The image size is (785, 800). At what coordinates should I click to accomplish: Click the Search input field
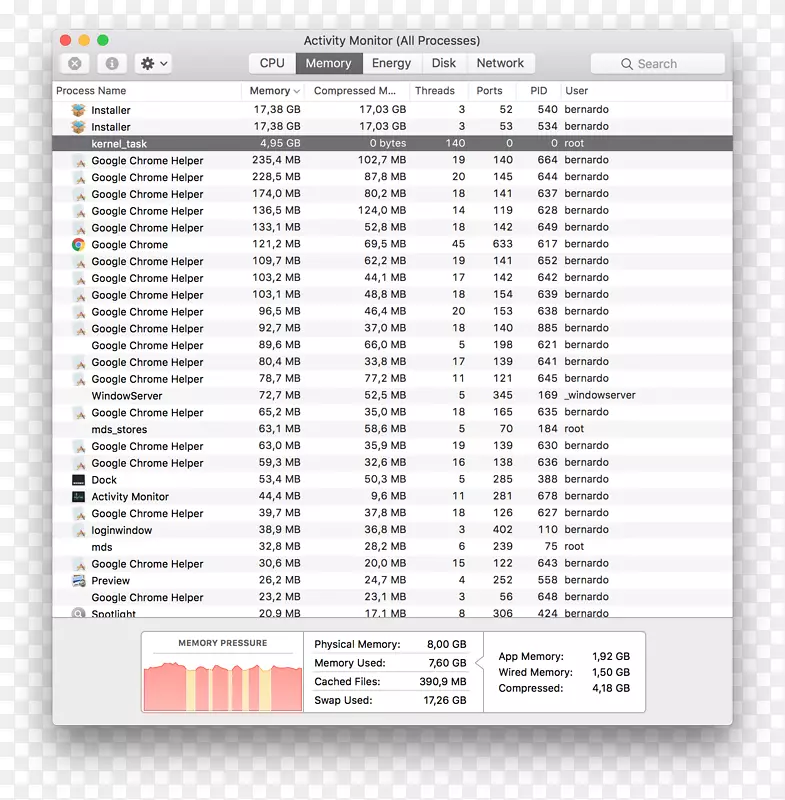pos(657,64)
